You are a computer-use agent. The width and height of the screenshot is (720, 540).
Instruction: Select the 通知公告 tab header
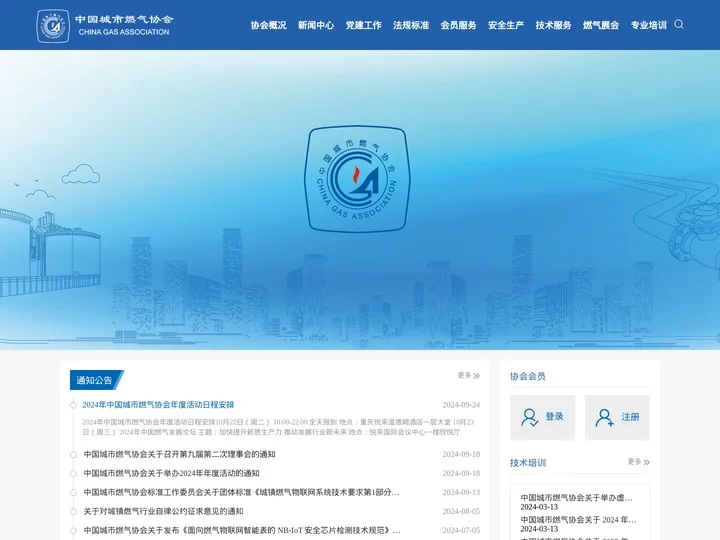[x=96, y=380]
